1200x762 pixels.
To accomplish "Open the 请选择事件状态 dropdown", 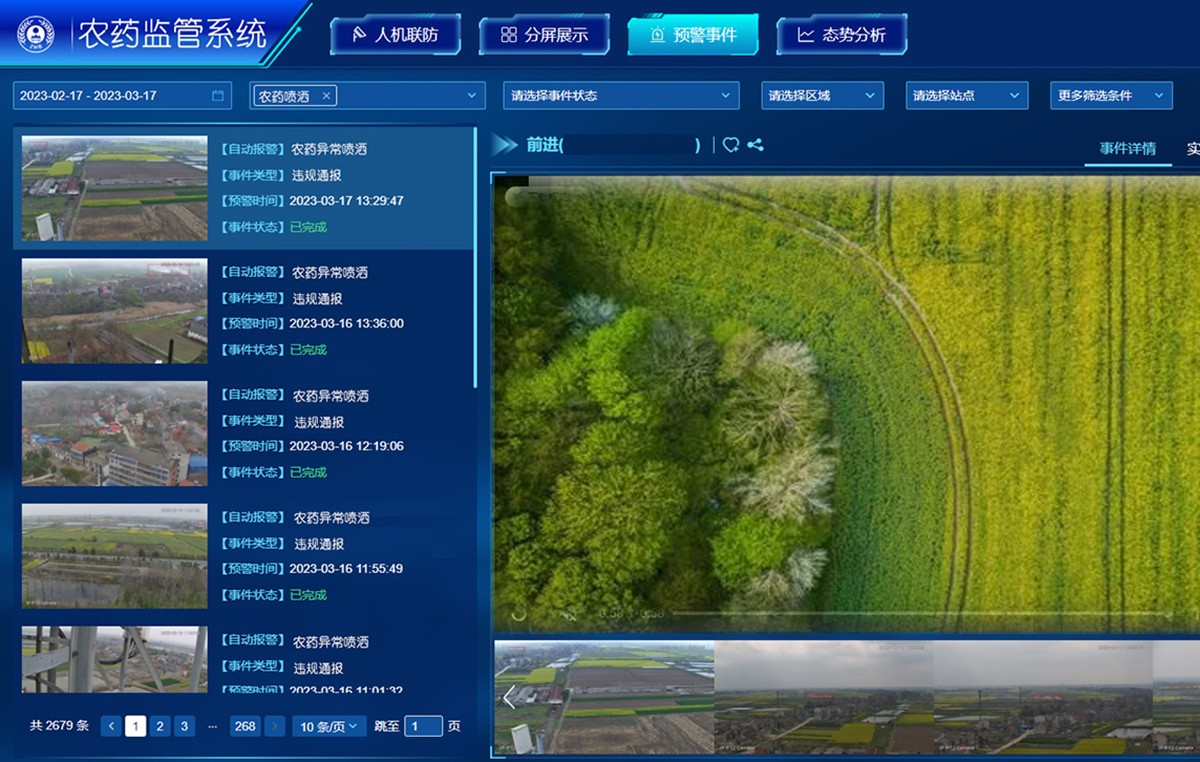I will click(621, 96).
